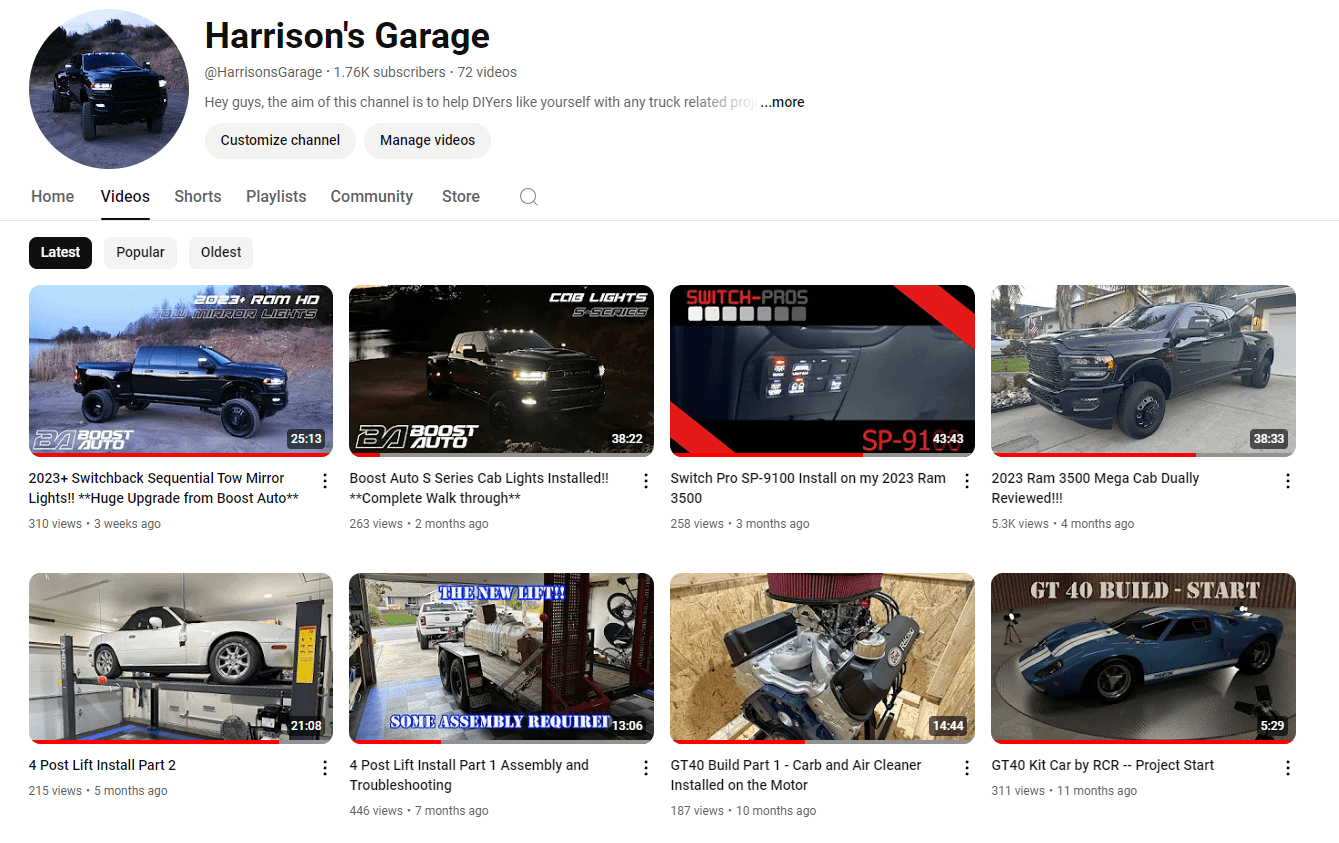The image size is (1339, 843).
Task: Expand channel description with ...more
Action: pyautogui.click(x=782, y=102)
